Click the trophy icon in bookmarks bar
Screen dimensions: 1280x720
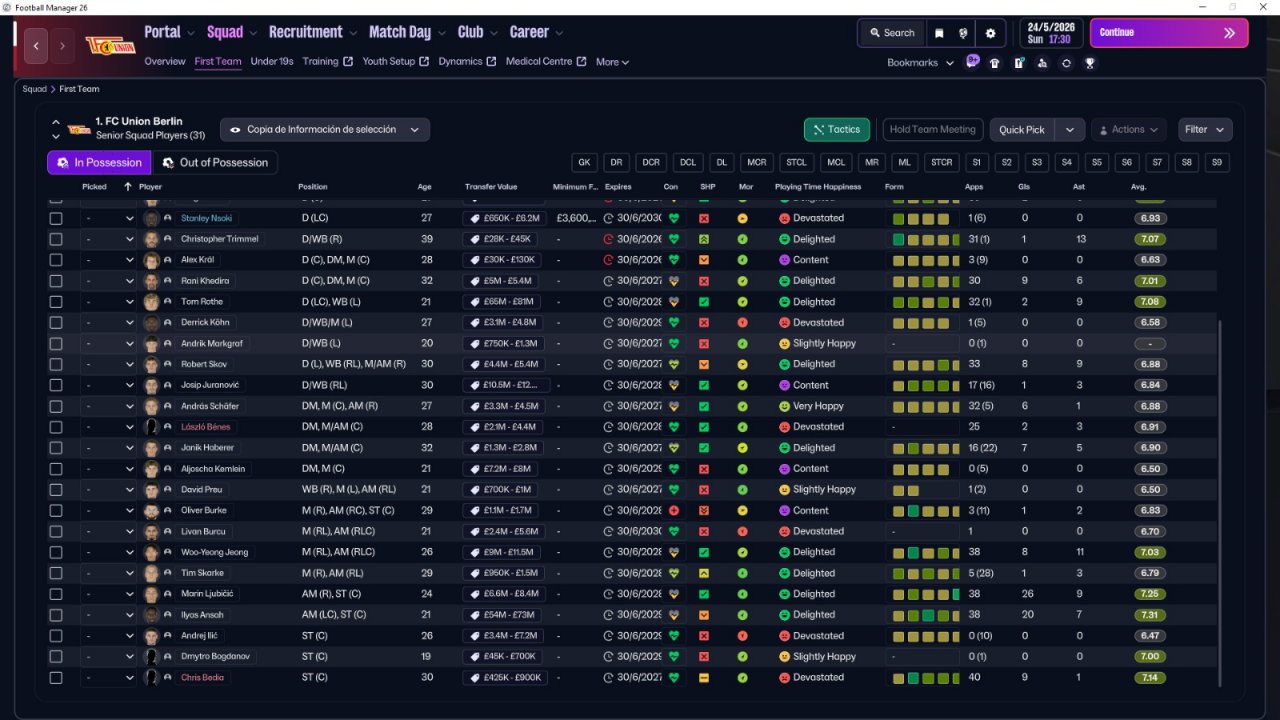(1090, 62)
